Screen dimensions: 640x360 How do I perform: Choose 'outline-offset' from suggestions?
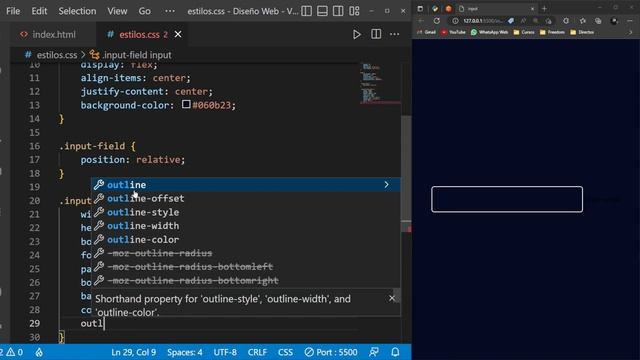[245, 198]
